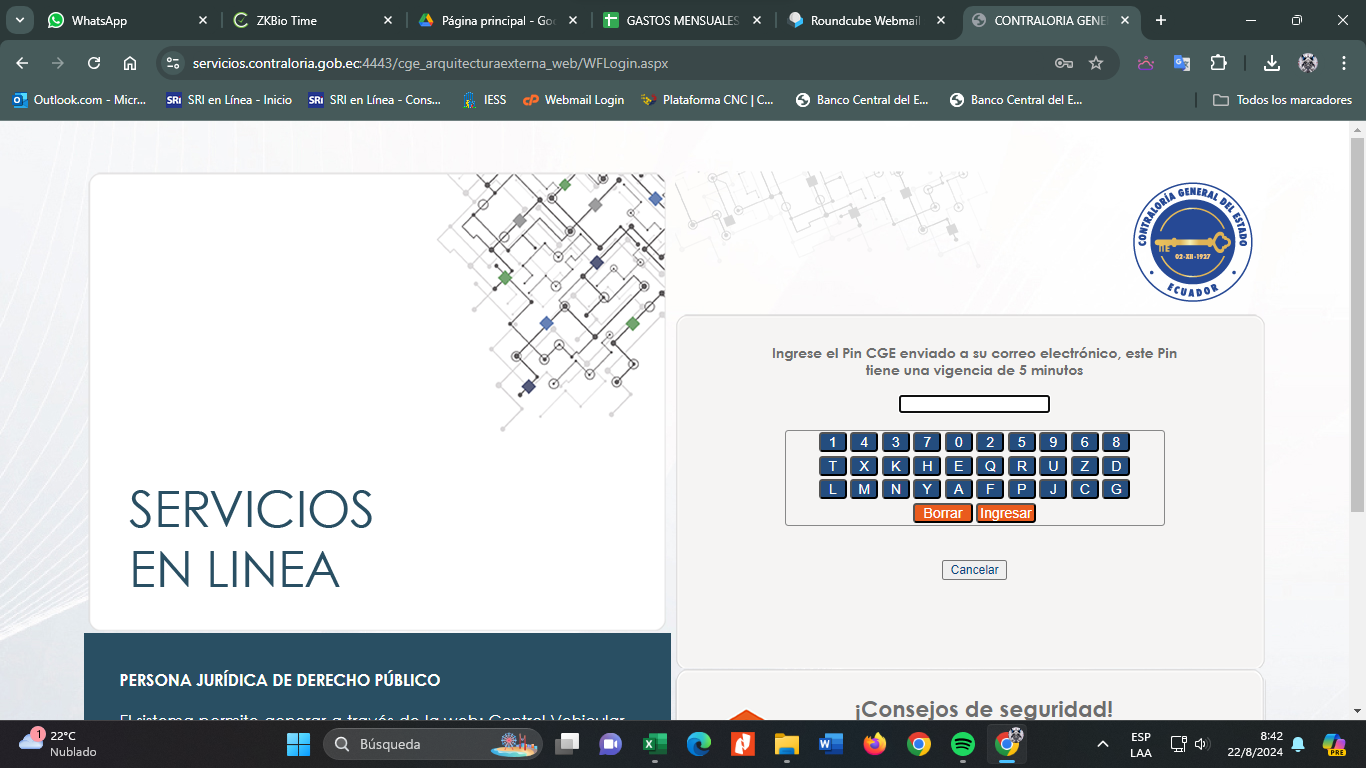Bookmark this page with star icon
1366x768 pixels.
click(1096, 63)
